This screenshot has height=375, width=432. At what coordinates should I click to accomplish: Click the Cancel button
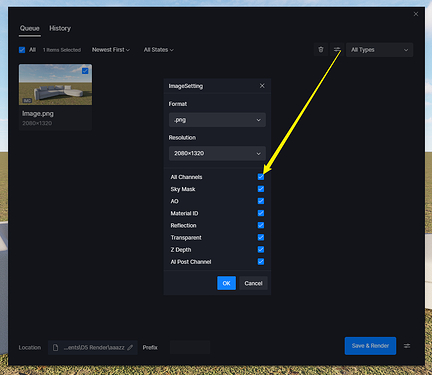[253, 283]
